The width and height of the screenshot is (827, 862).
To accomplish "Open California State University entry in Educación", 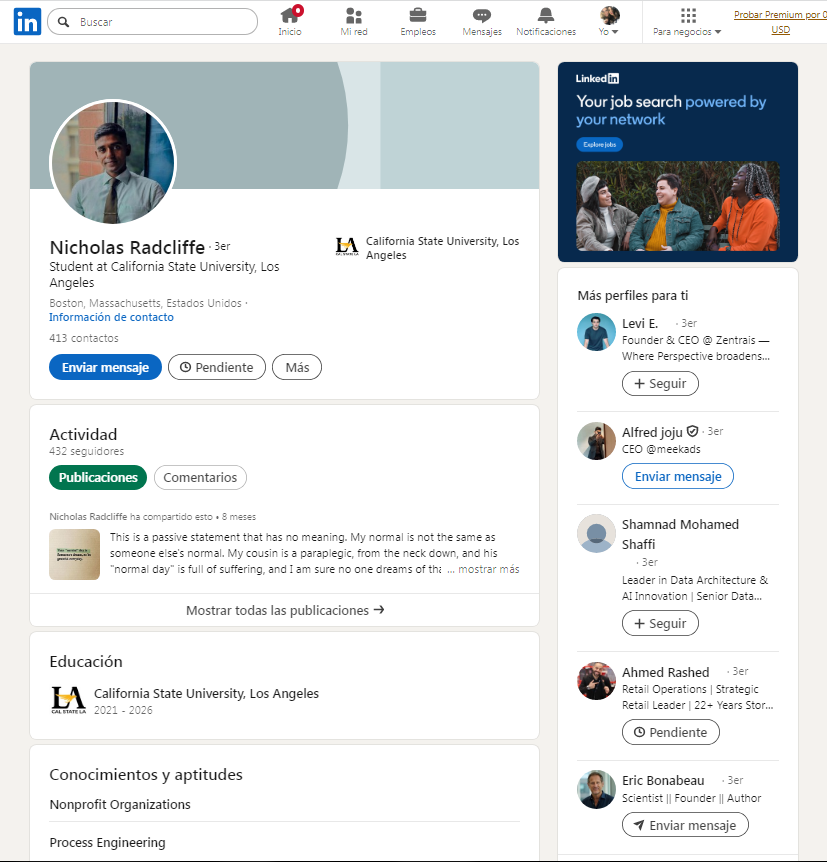I will (206, 694).
